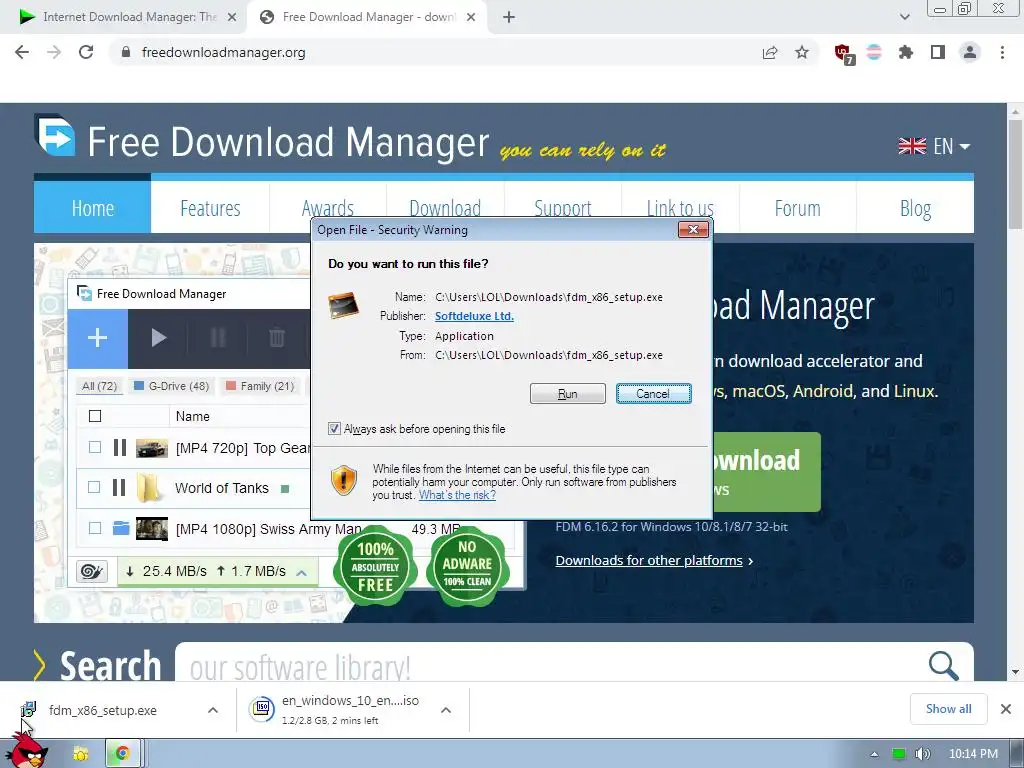1024x768 pixels.
Task: Open the Home navigation tab
Action: (x=92, y=208)
